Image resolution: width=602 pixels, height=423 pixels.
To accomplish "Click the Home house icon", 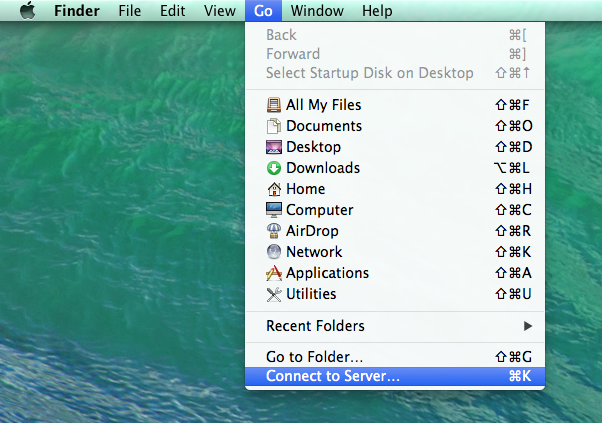I will click(274, 189).
